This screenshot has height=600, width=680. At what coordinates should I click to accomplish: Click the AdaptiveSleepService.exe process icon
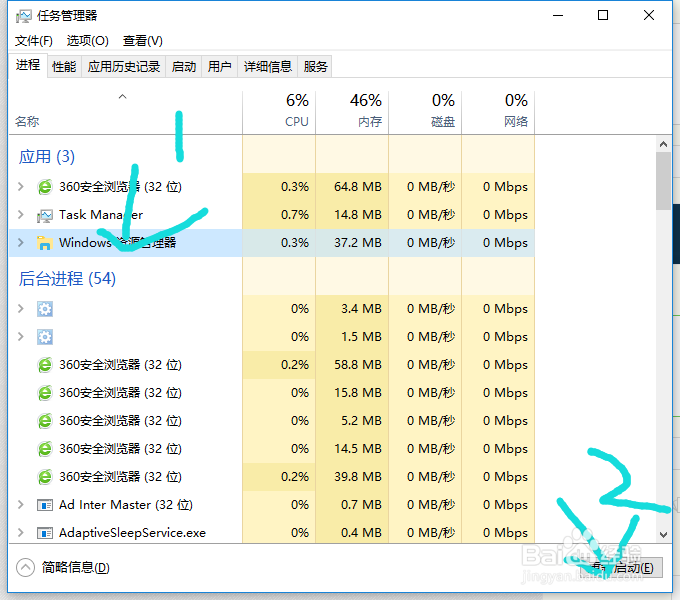tap(45, 533)
